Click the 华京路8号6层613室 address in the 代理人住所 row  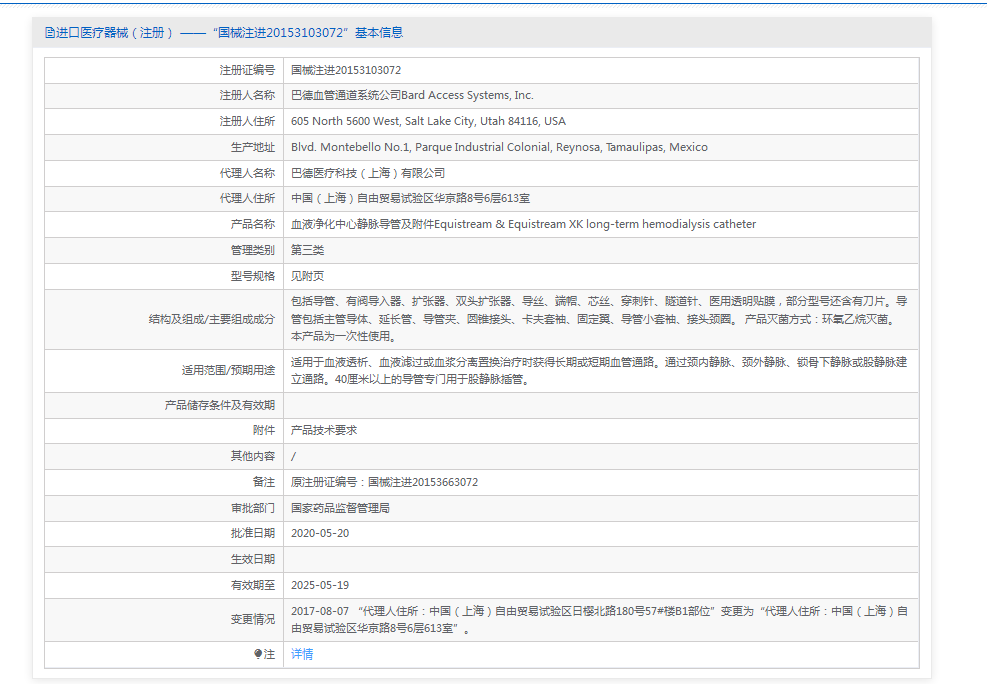(410, 198)
